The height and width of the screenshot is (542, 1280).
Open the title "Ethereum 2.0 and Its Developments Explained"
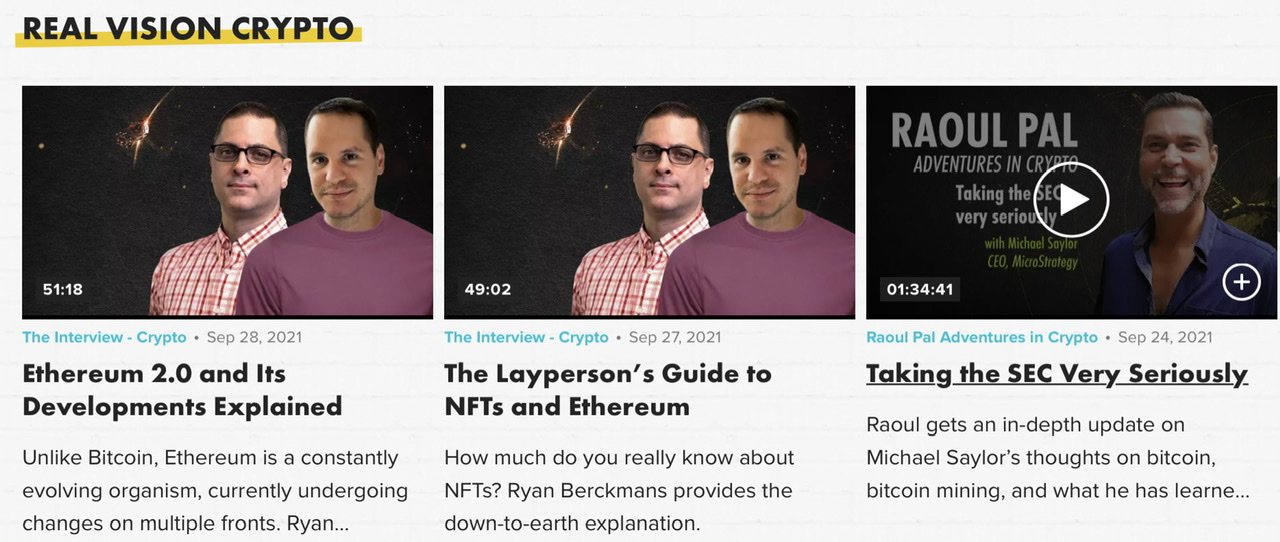tap(182, 390)
